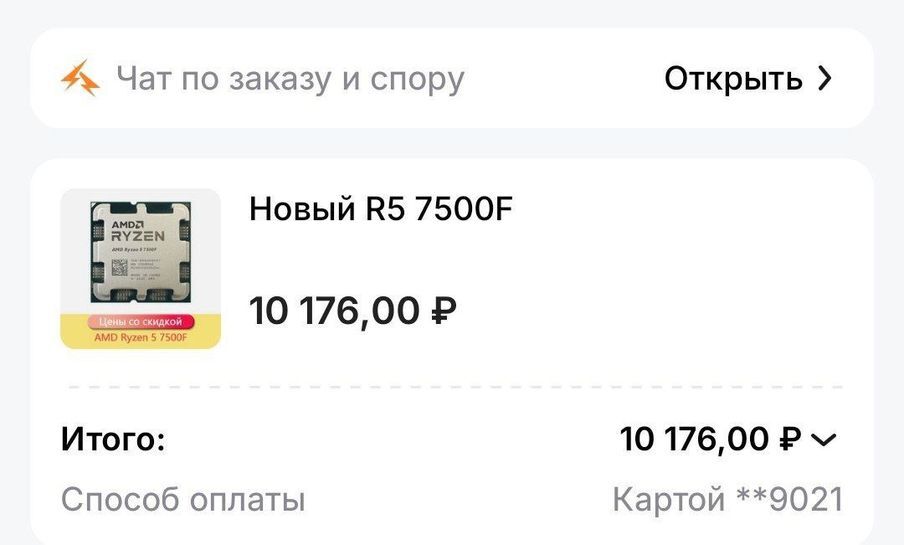This screenshot has width=904, height=545.
Task: Tap the orange lightning chat icon
Action: [x=80, y=77]
